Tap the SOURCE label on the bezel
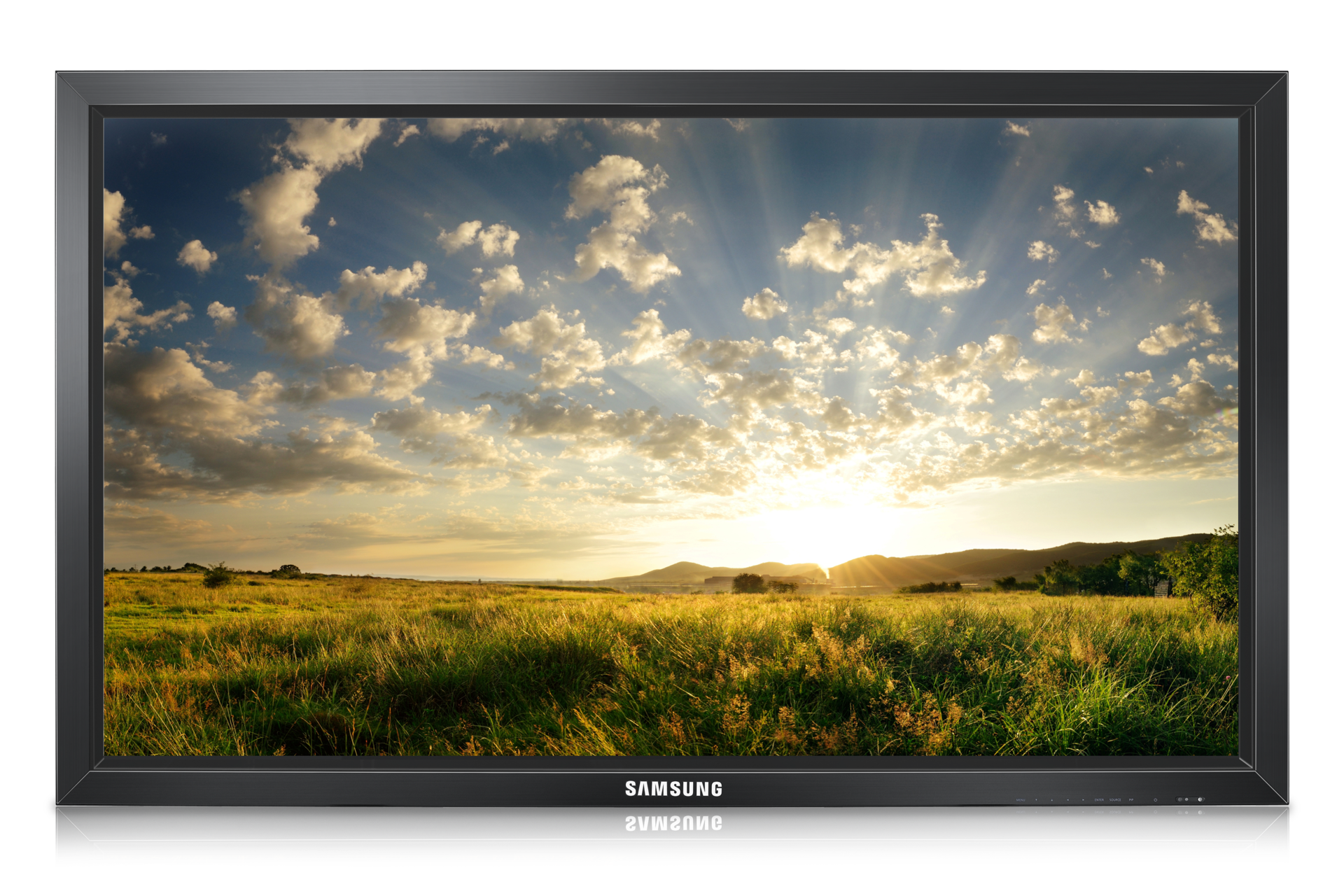 pos(1115,800)
